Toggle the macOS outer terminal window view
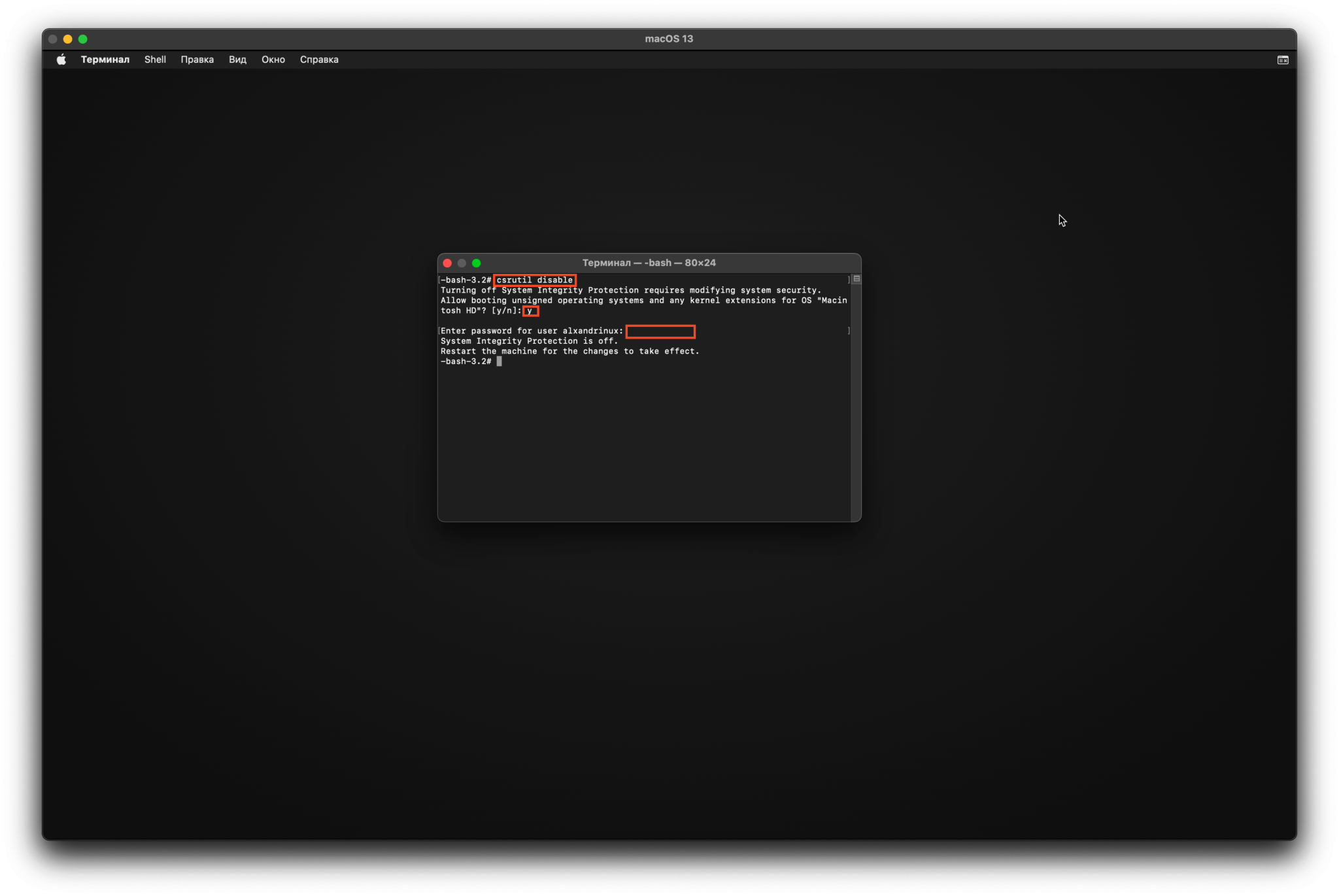 point(1283,60)
